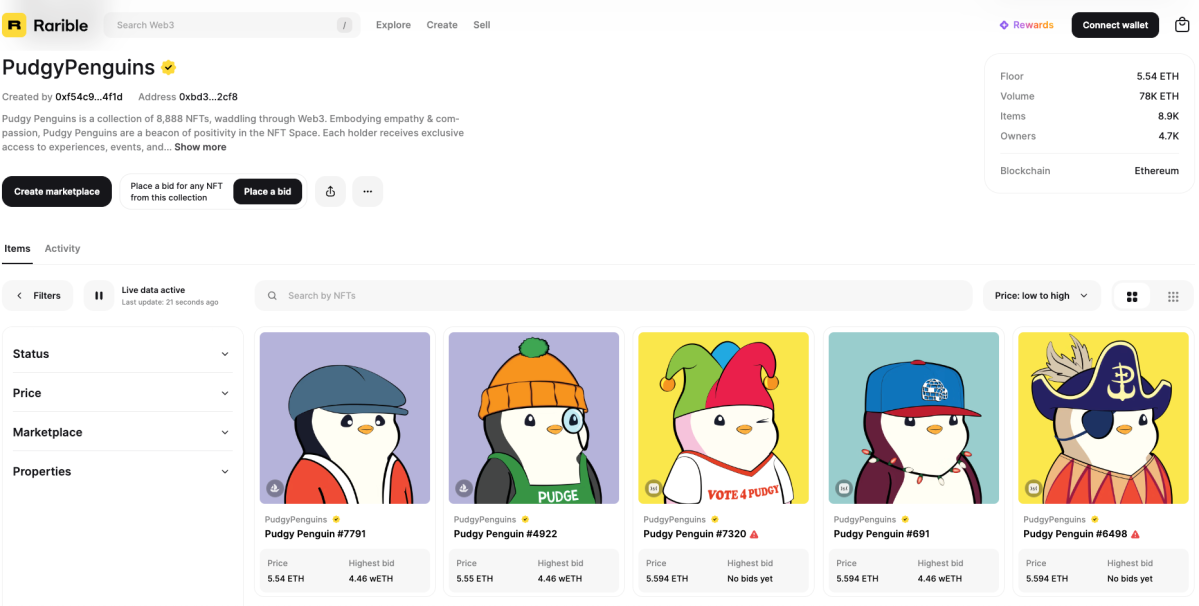Click the Rarible logo icon
1199x606 pixels.
pos(14,25)
